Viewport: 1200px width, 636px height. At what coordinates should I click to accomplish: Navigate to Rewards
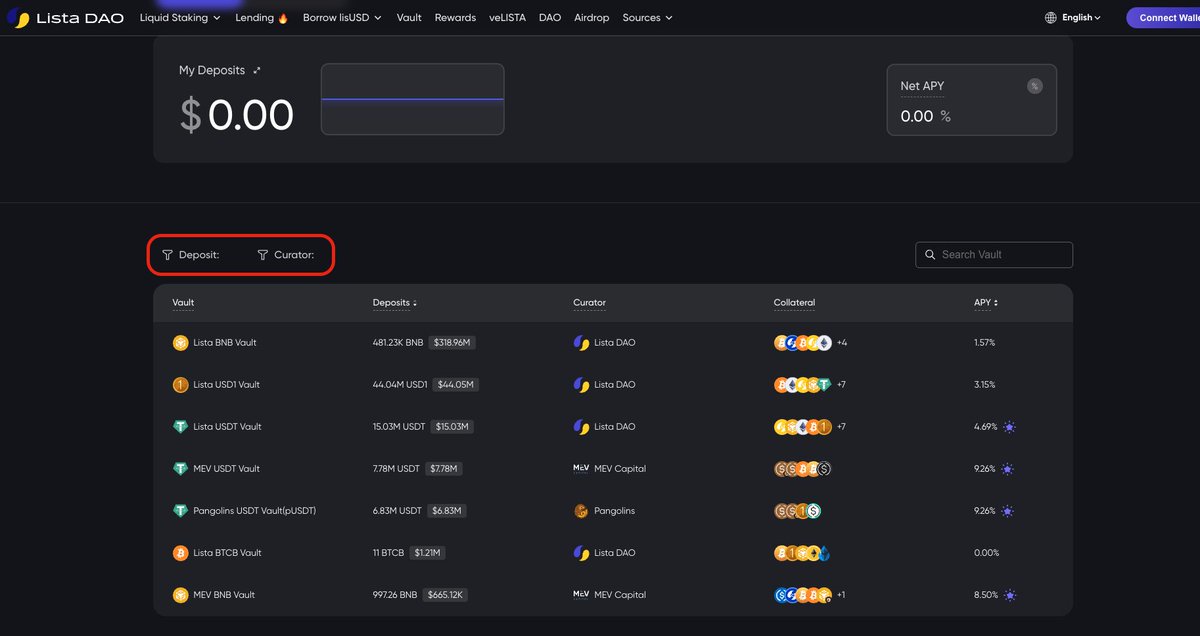coord(455,18)
